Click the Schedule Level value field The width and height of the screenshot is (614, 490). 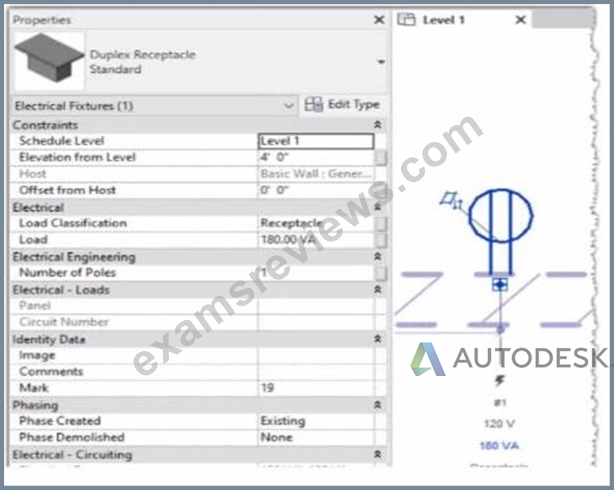(316, 141)
